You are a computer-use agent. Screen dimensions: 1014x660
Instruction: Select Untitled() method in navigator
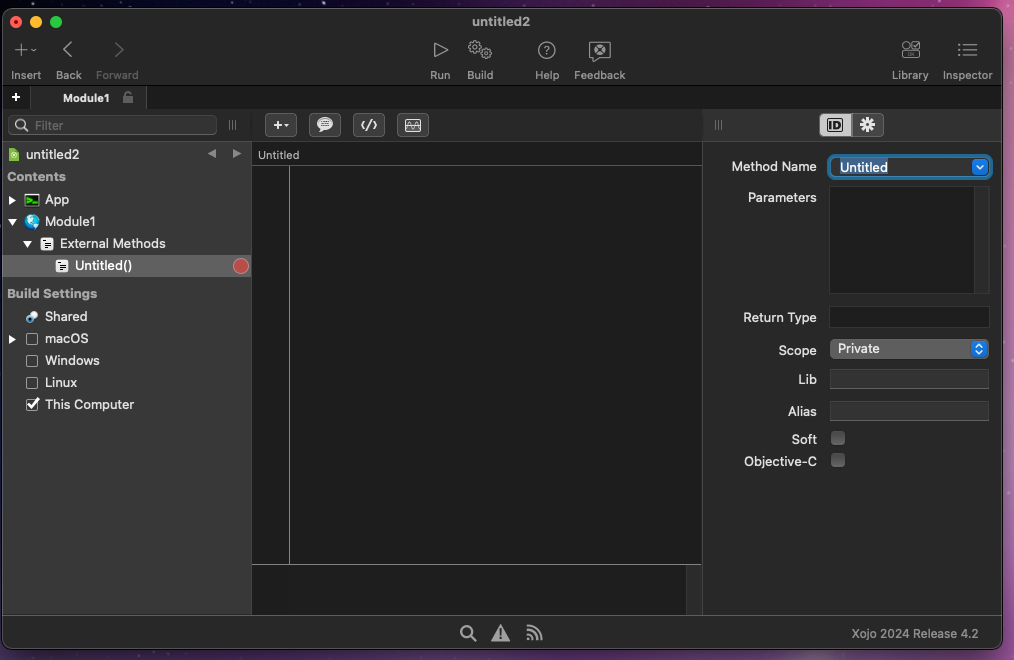click(x=103, y=266)
